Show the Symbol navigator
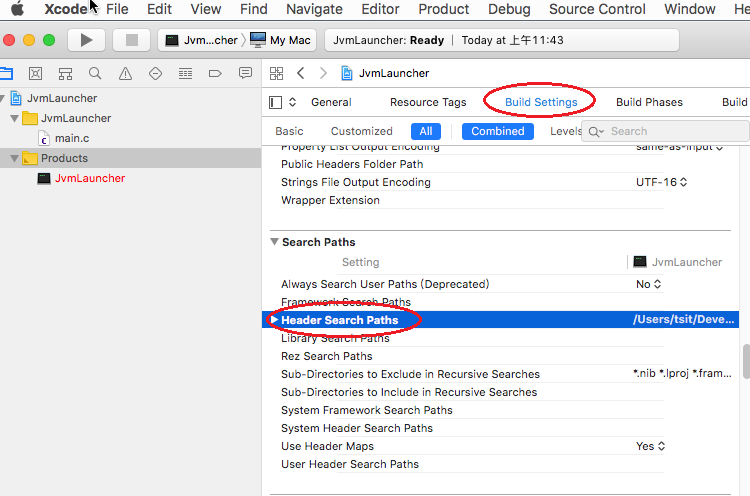The image size is (750, 496). 65,73
